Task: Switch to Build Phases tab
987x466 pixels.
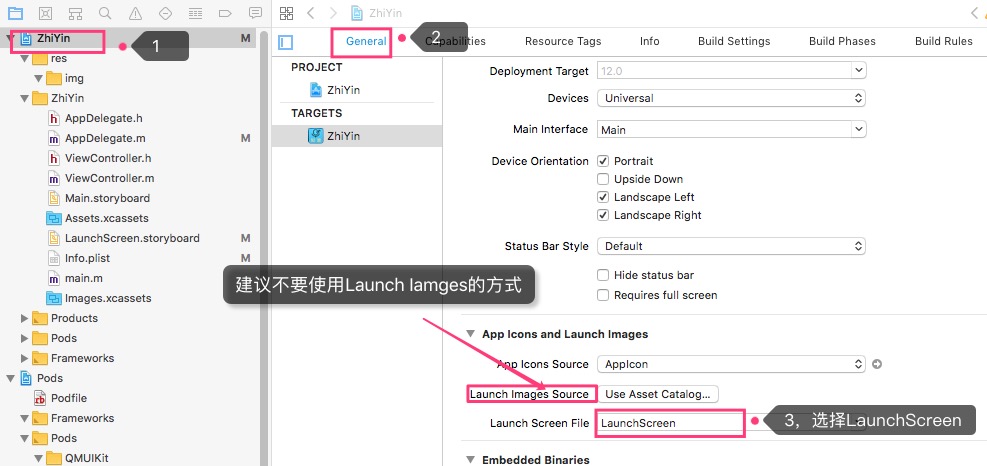Action: click(842, 41)
